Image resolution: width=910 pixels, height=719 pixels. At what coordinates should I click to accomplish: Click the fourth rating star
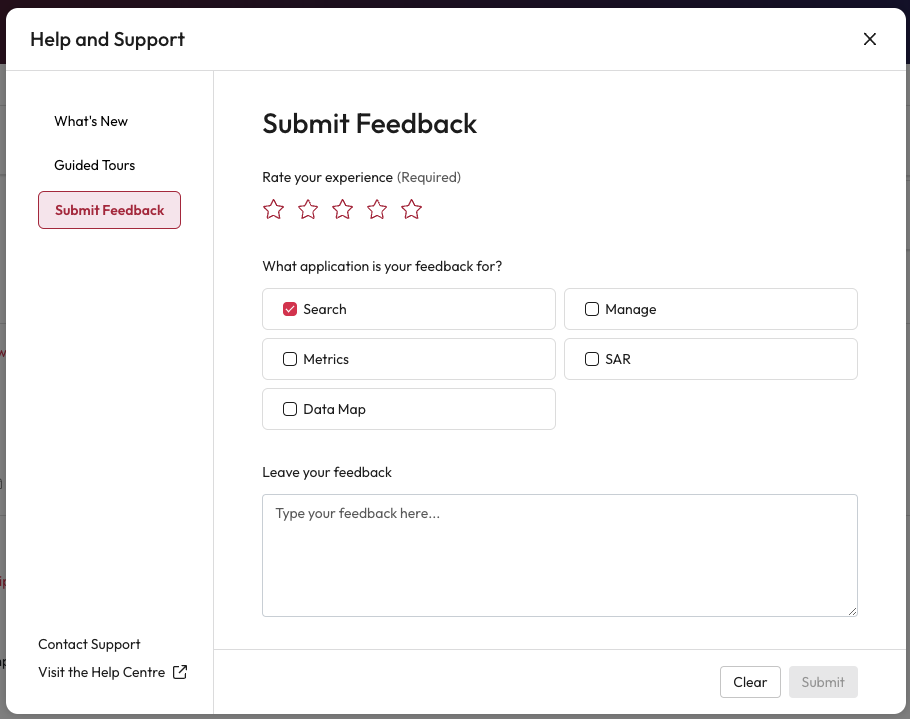(x=377, y=209)
